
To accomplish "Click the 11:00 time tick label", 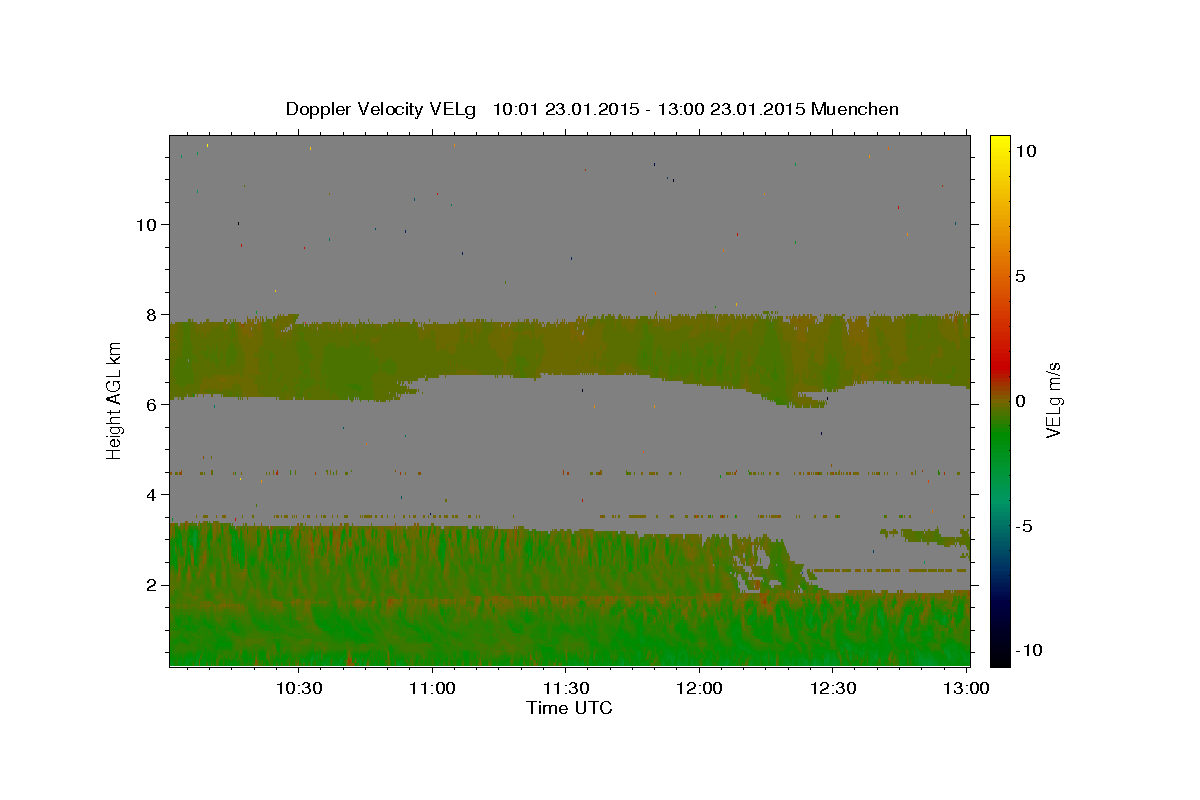I will 431,688.
